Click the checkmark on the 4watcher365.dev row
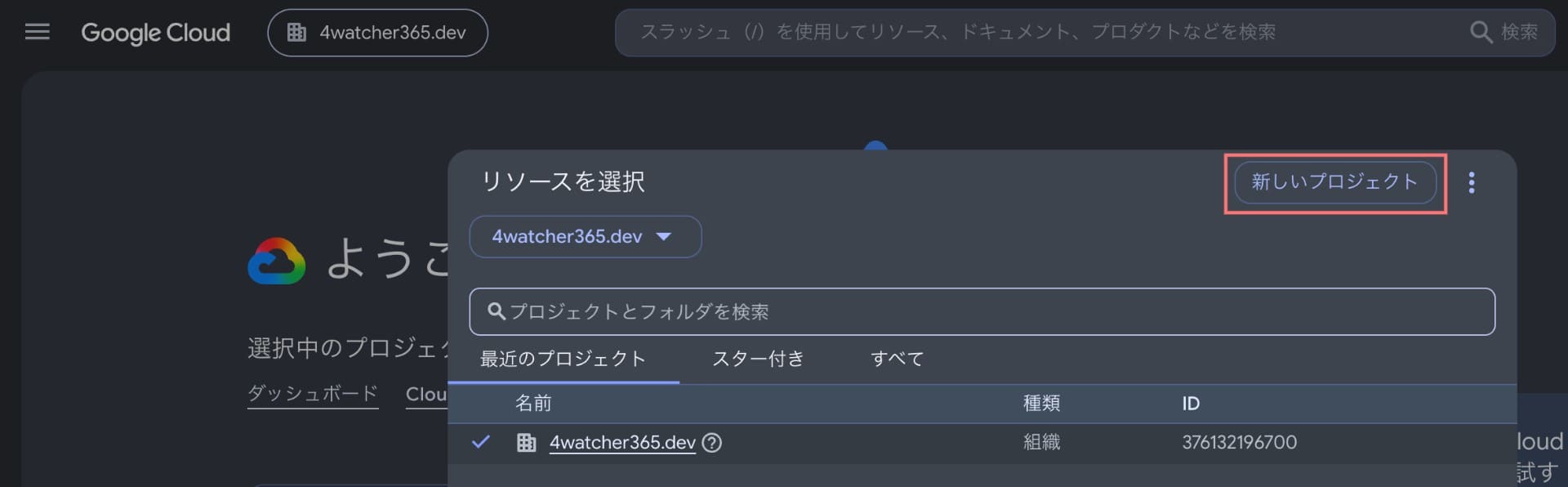 [481, 442]
